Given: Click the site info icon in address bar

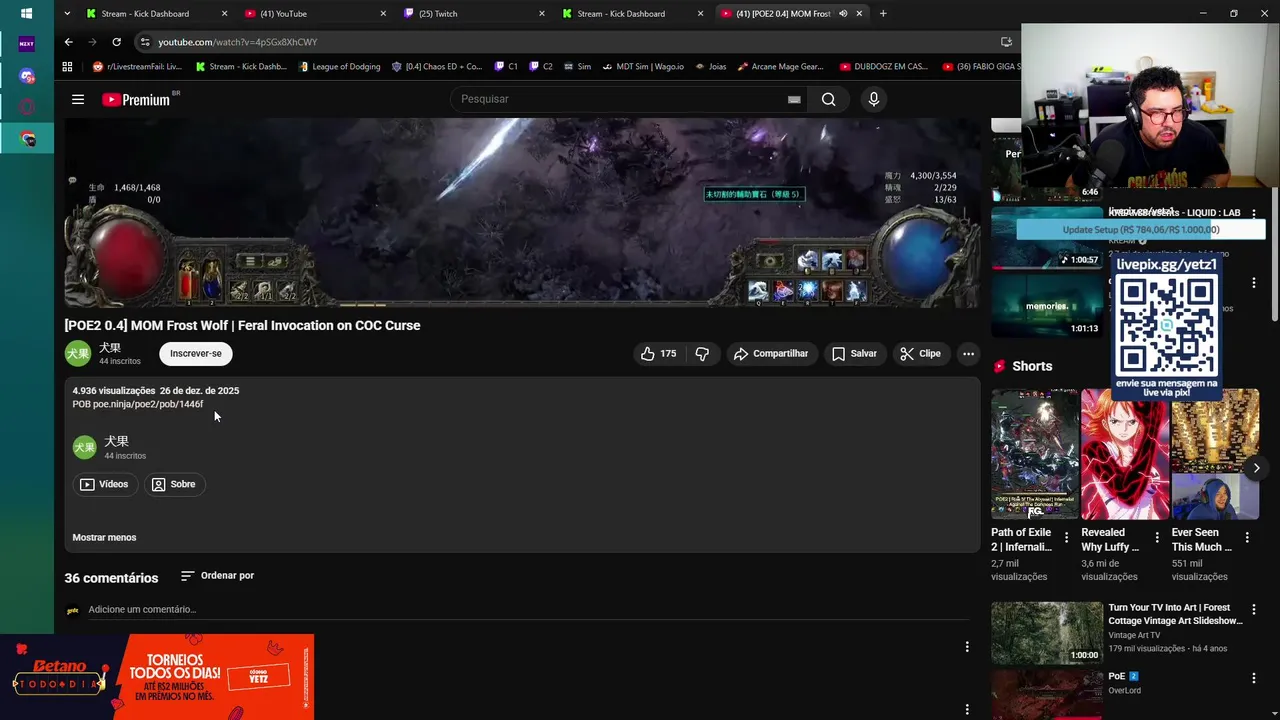Looking at the screenshot, I should [x=145, y=42].
